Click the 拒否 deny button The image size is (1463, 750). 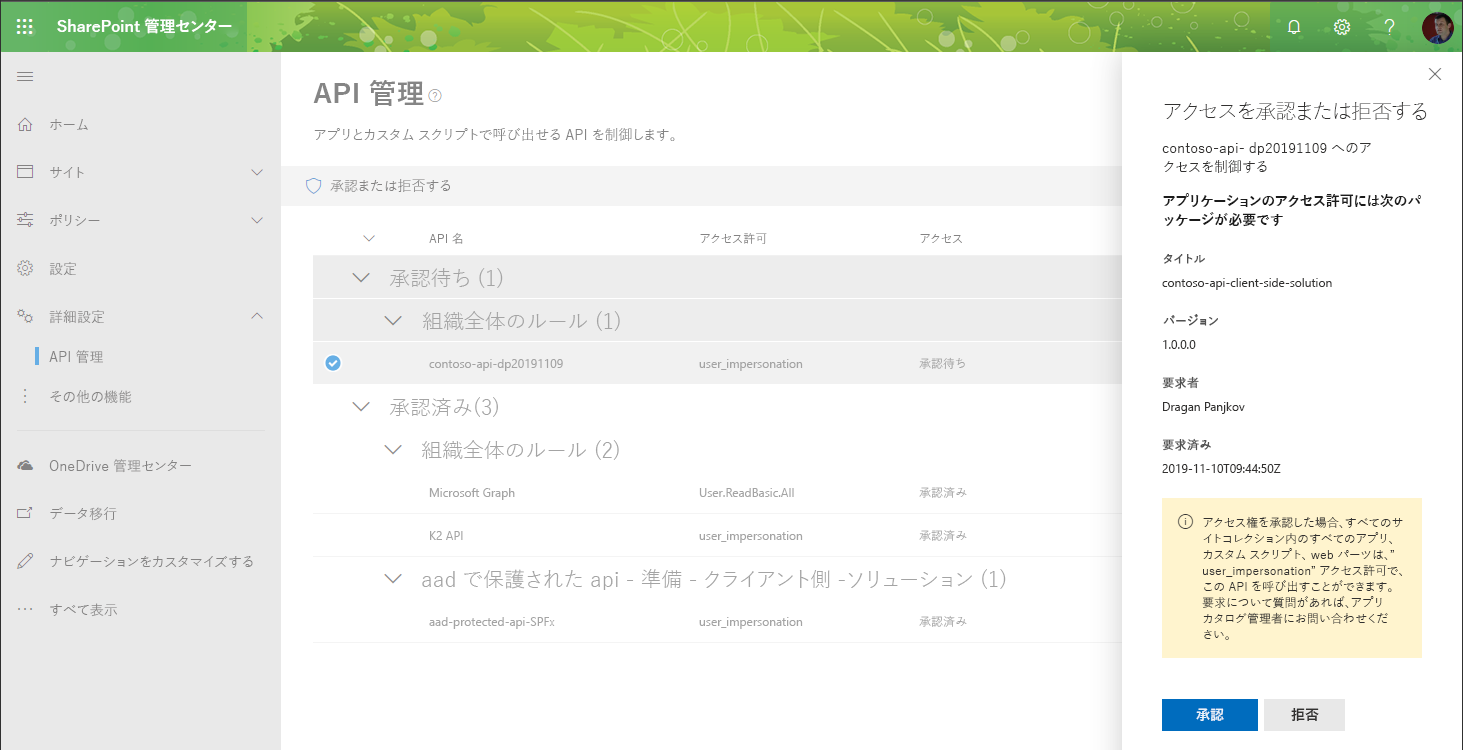[1304, 715]
